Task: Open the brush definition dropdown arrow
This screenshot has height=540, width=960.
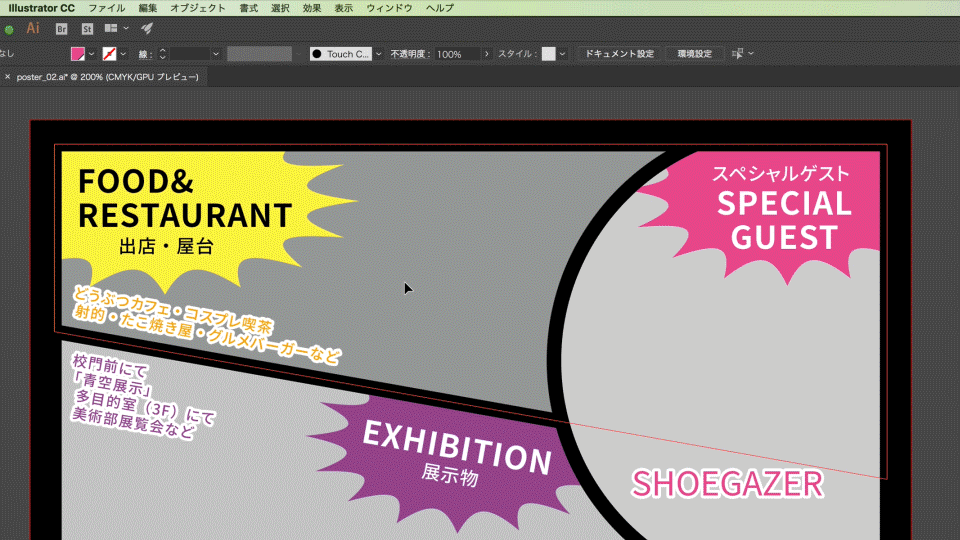Action: 378,54
